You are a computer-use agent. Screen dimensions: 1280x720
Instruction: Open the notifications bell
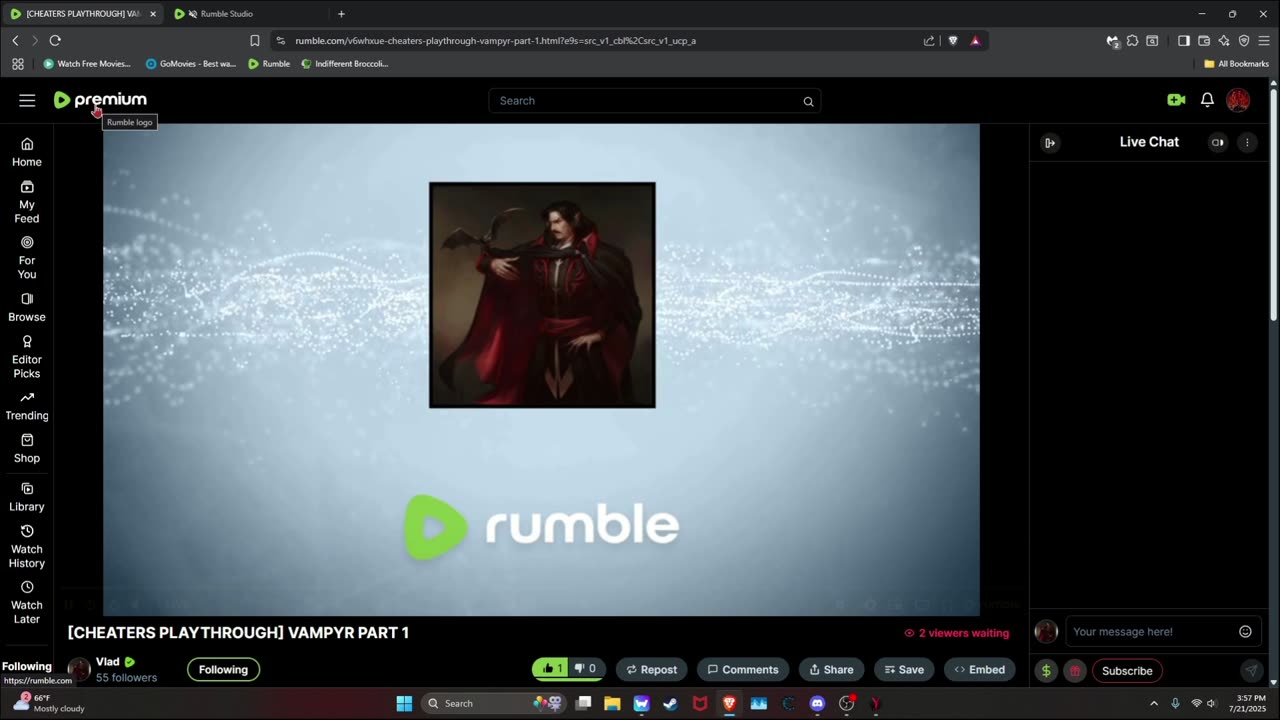point(1207,100)
